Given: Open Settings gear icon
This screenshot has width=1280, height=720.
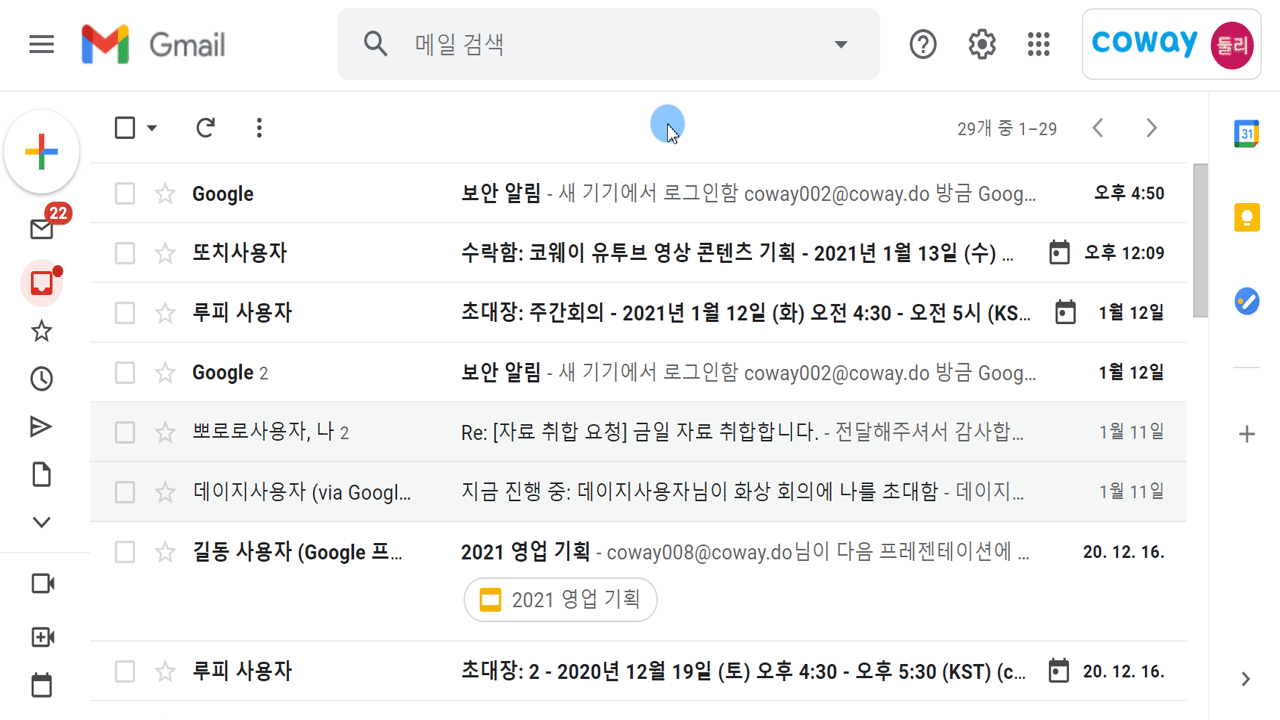Looking at the screenshot, I should [x=982, y=44].
